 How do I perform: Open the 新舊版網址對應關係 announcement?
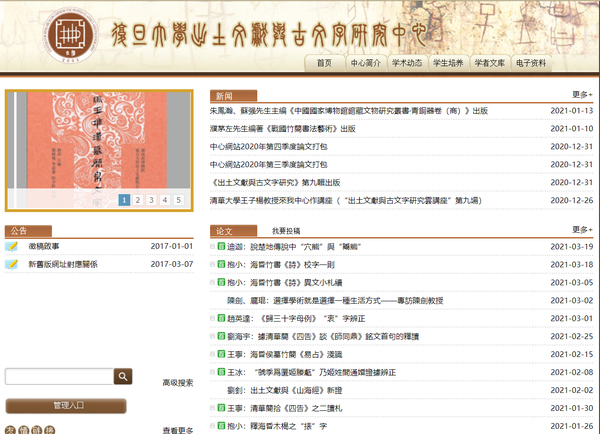[63, 264]
